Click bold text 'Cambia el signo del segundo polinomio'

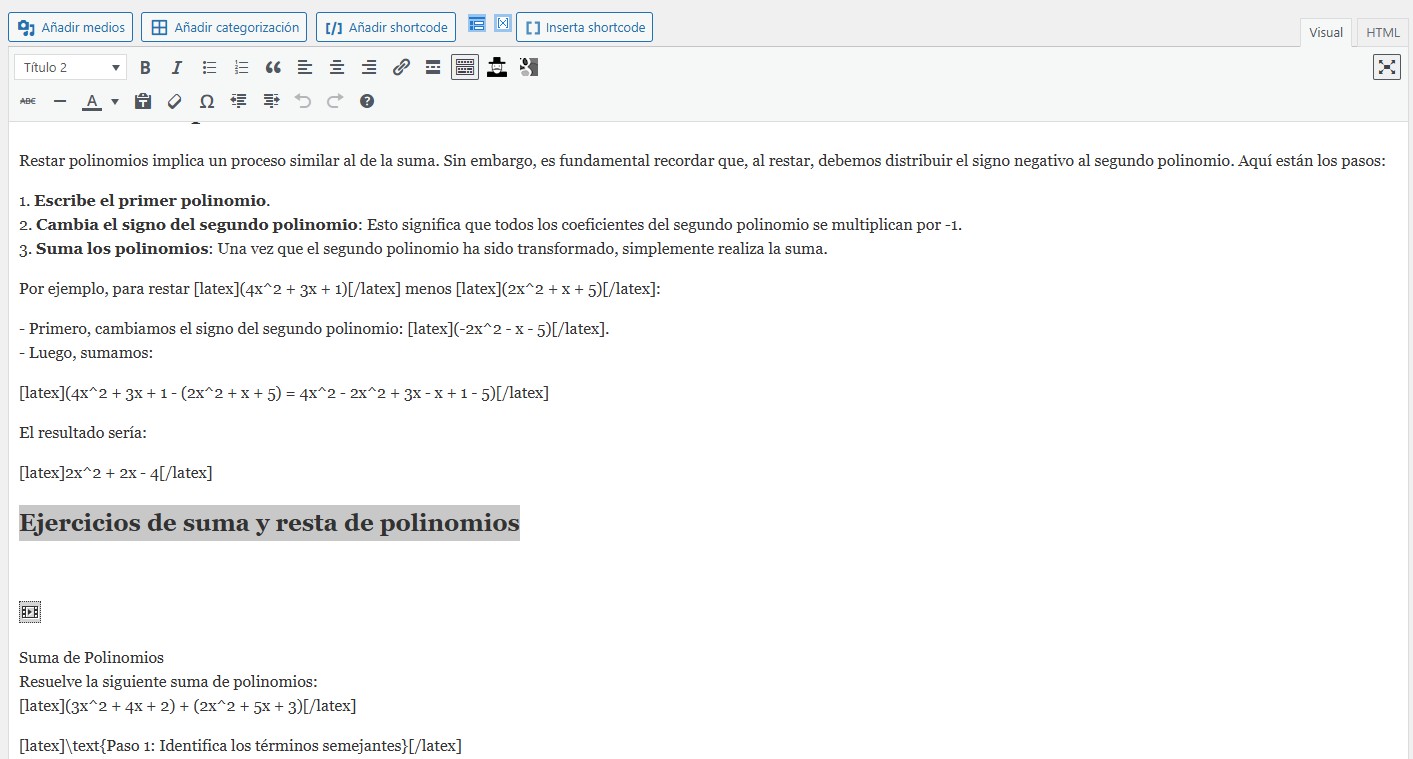click(197, 225)
